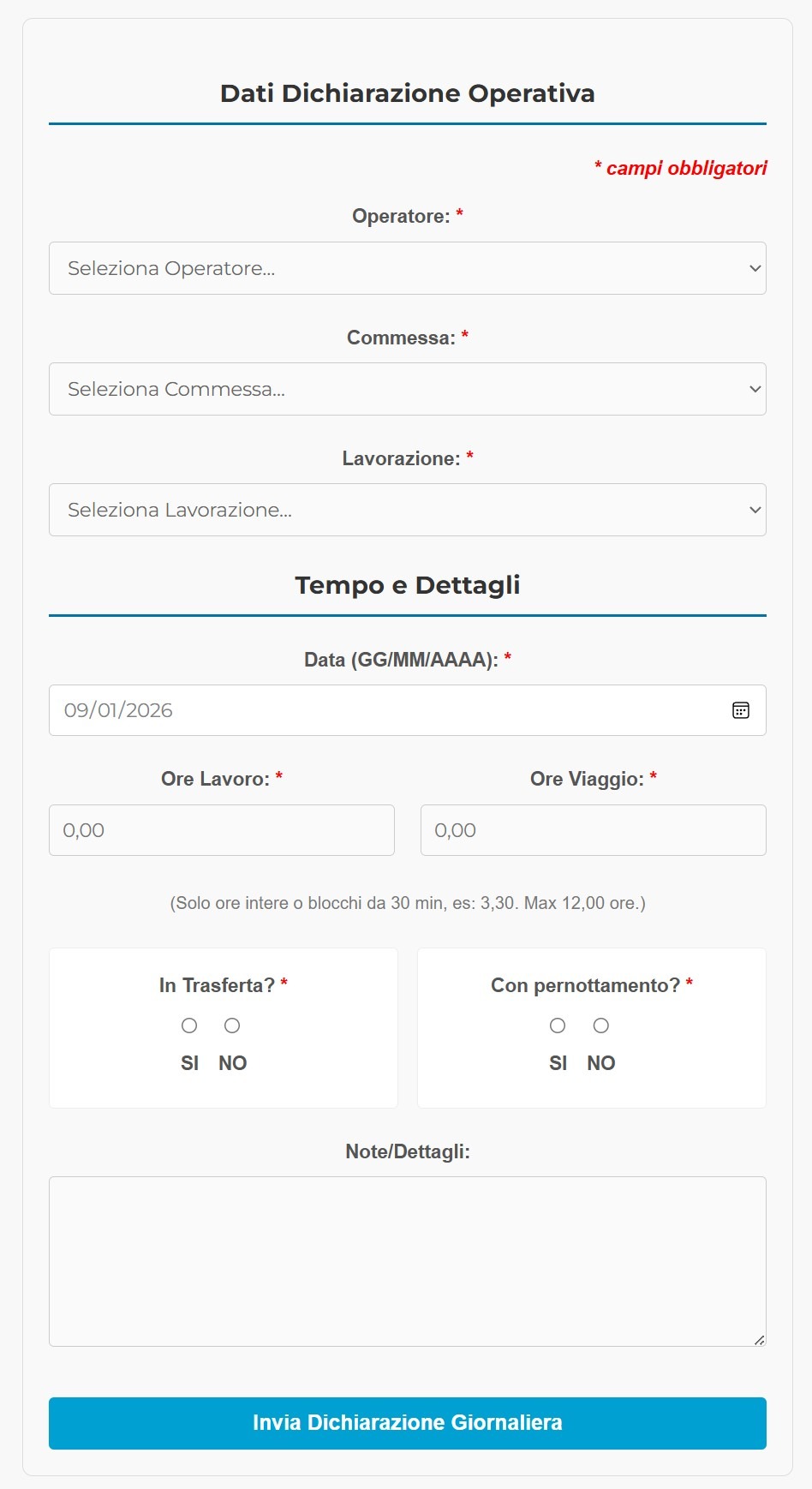Click the Con pernottamento? label
Viewport: 812px width, 1489px height.
[x=592, y=985]
